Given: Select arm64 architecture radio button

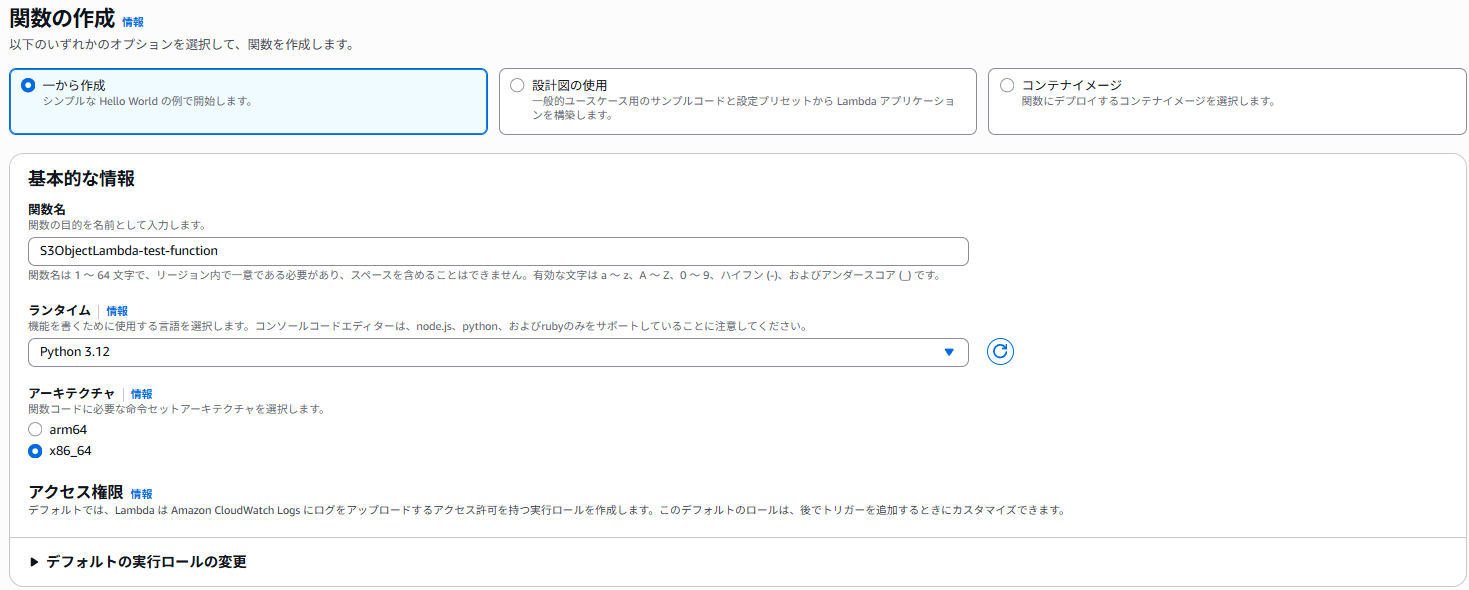Looking at the screenshot, I should [35, 429].
